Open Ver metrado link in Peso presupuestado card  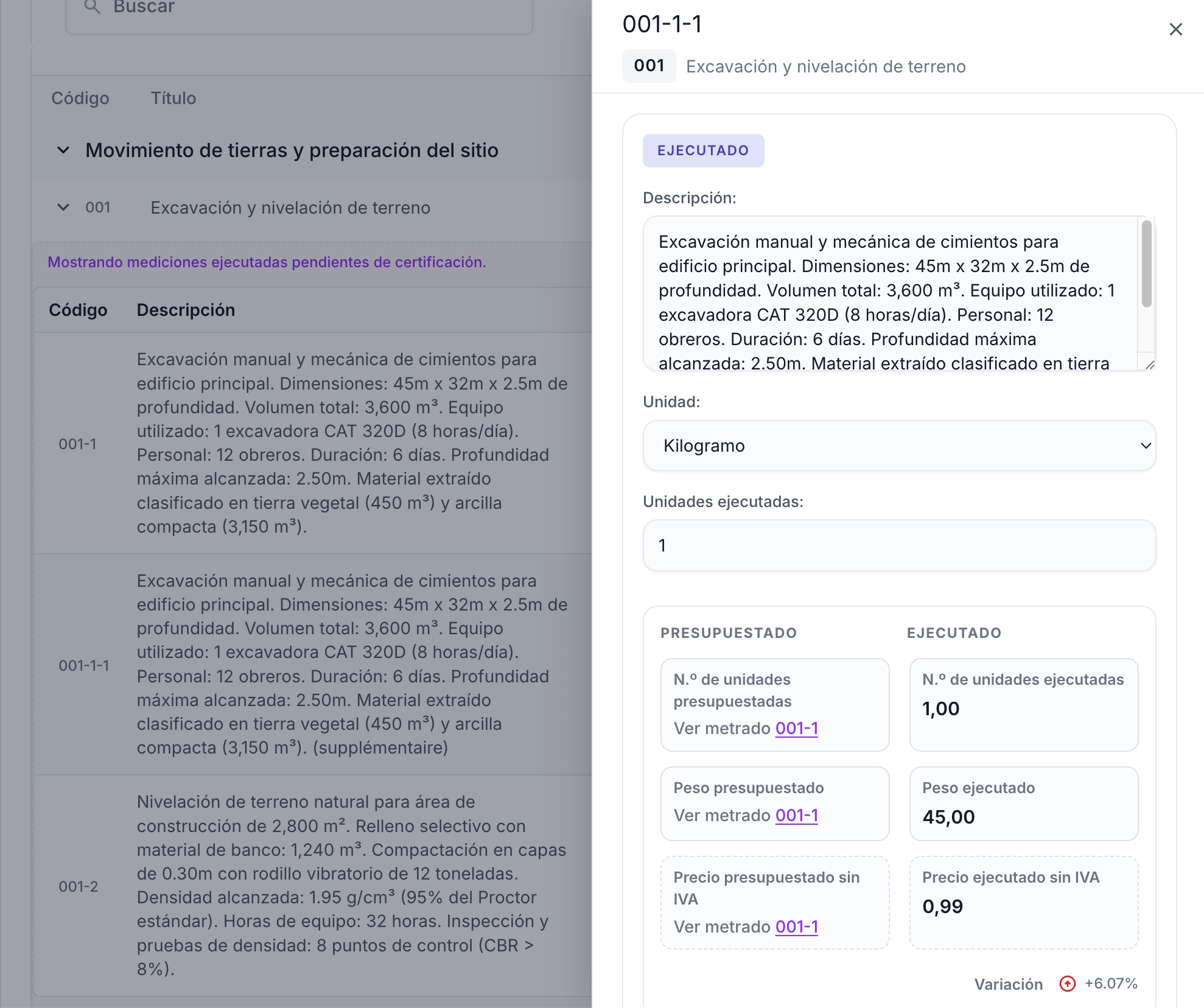tap(796, 815)
